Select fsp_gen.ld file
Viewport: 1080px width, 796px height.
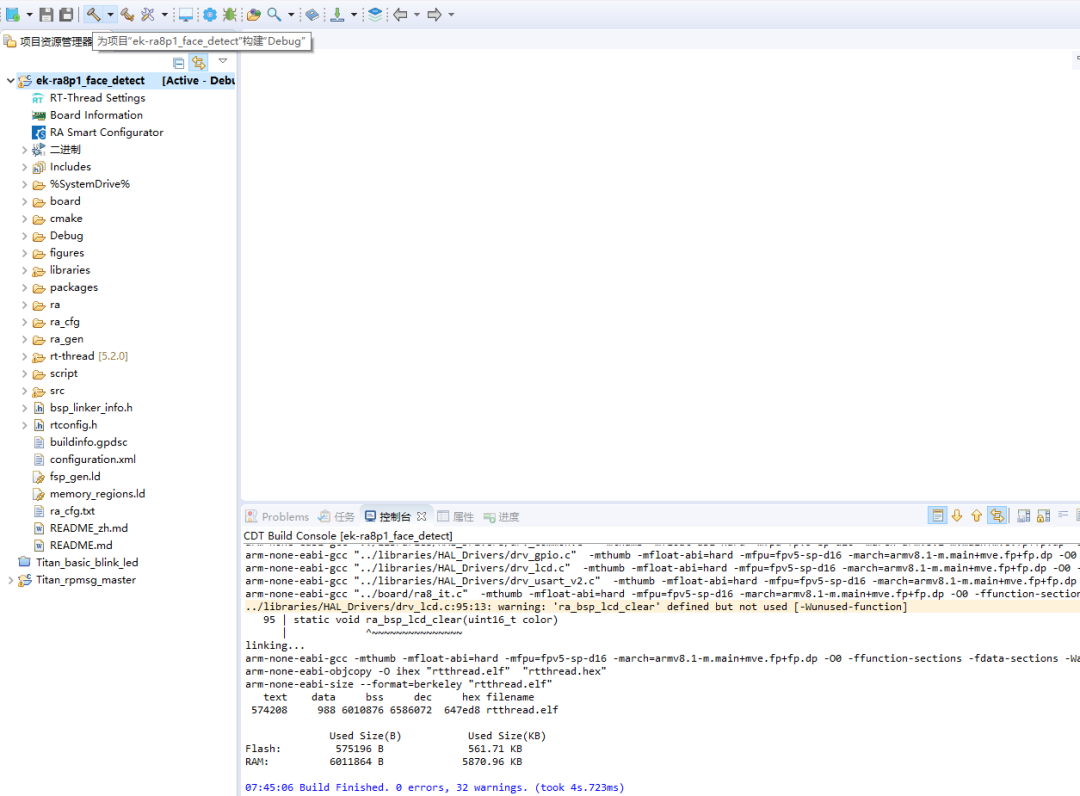tap(74, 476)
